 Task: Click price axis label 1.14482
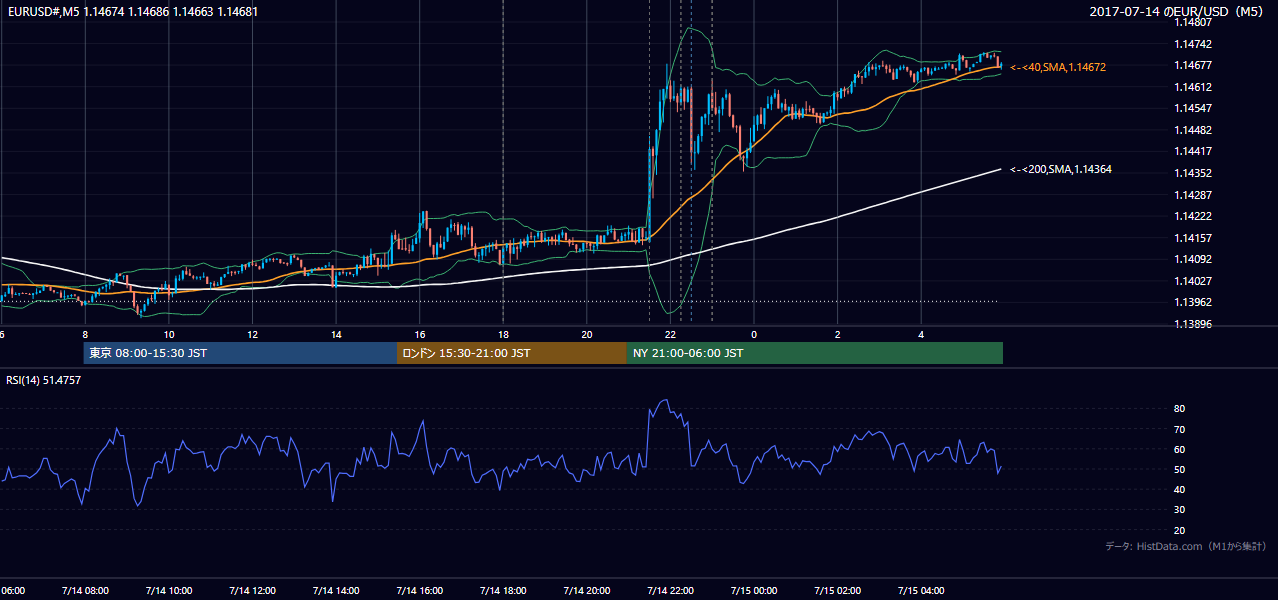1192,130
